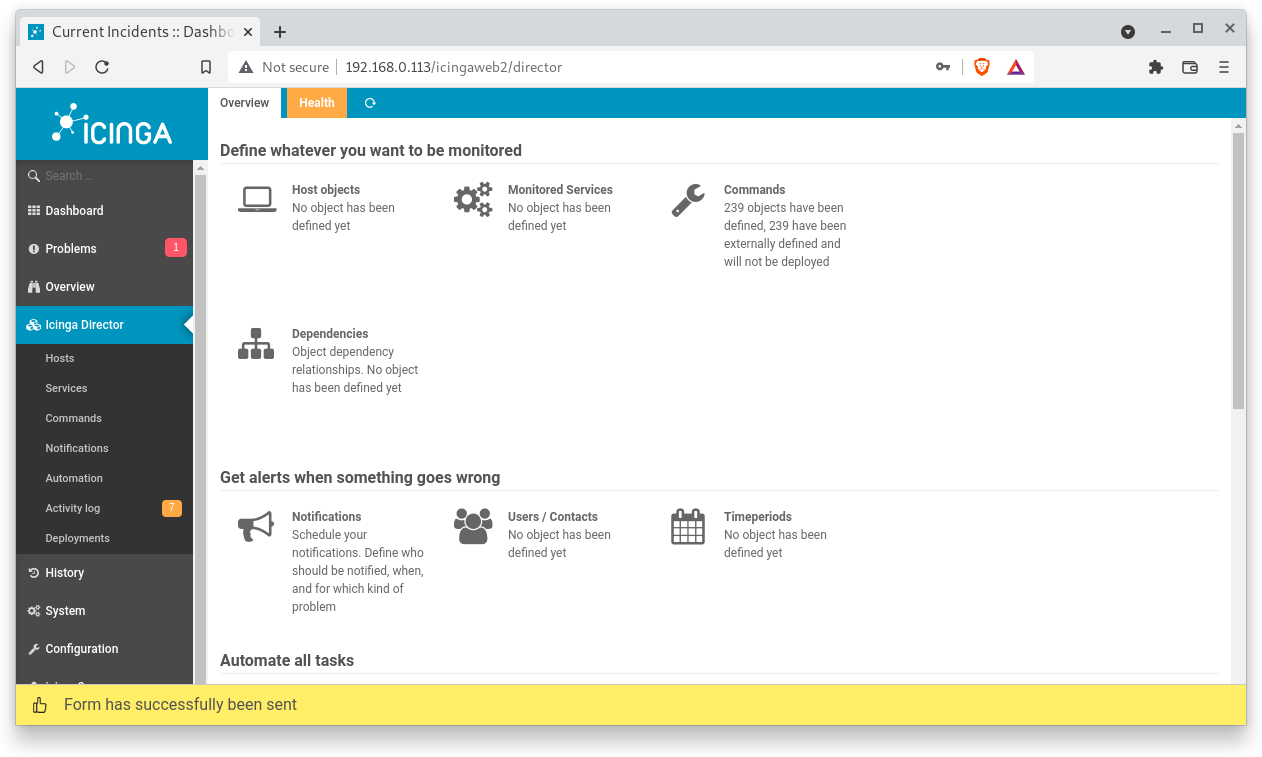
Task: Click the refresh icon next to Health tab
Action: click(369, 102)
